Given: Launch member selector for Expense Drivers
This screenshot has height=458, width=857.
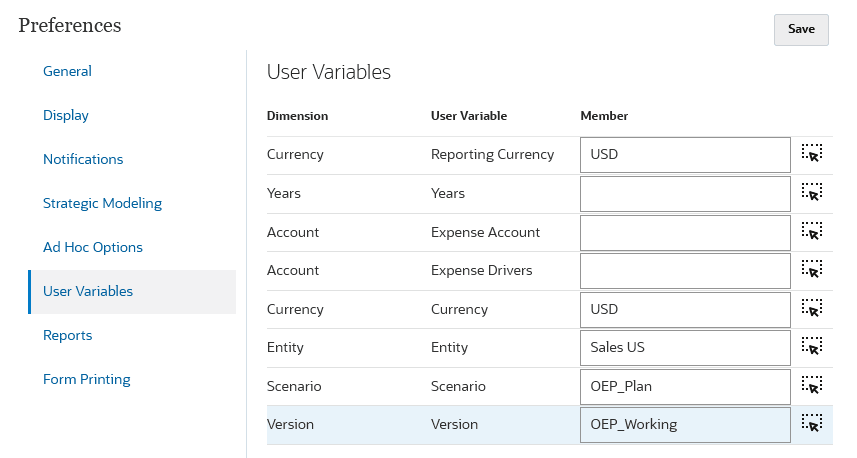Looking at the screenshot, I should point(812,269).
